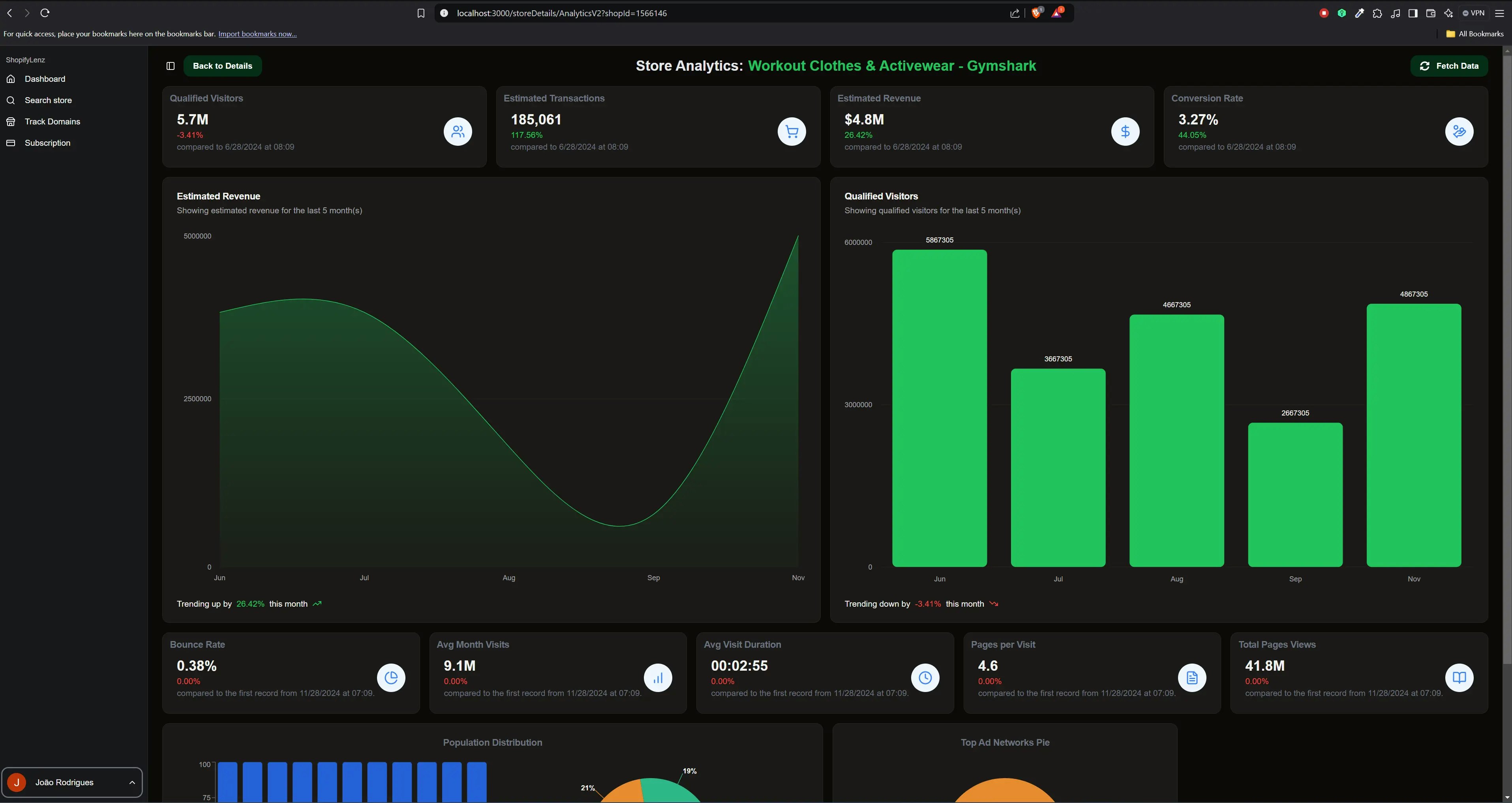
Task: Click the green shield extension icon
Action: point(1342,13)
